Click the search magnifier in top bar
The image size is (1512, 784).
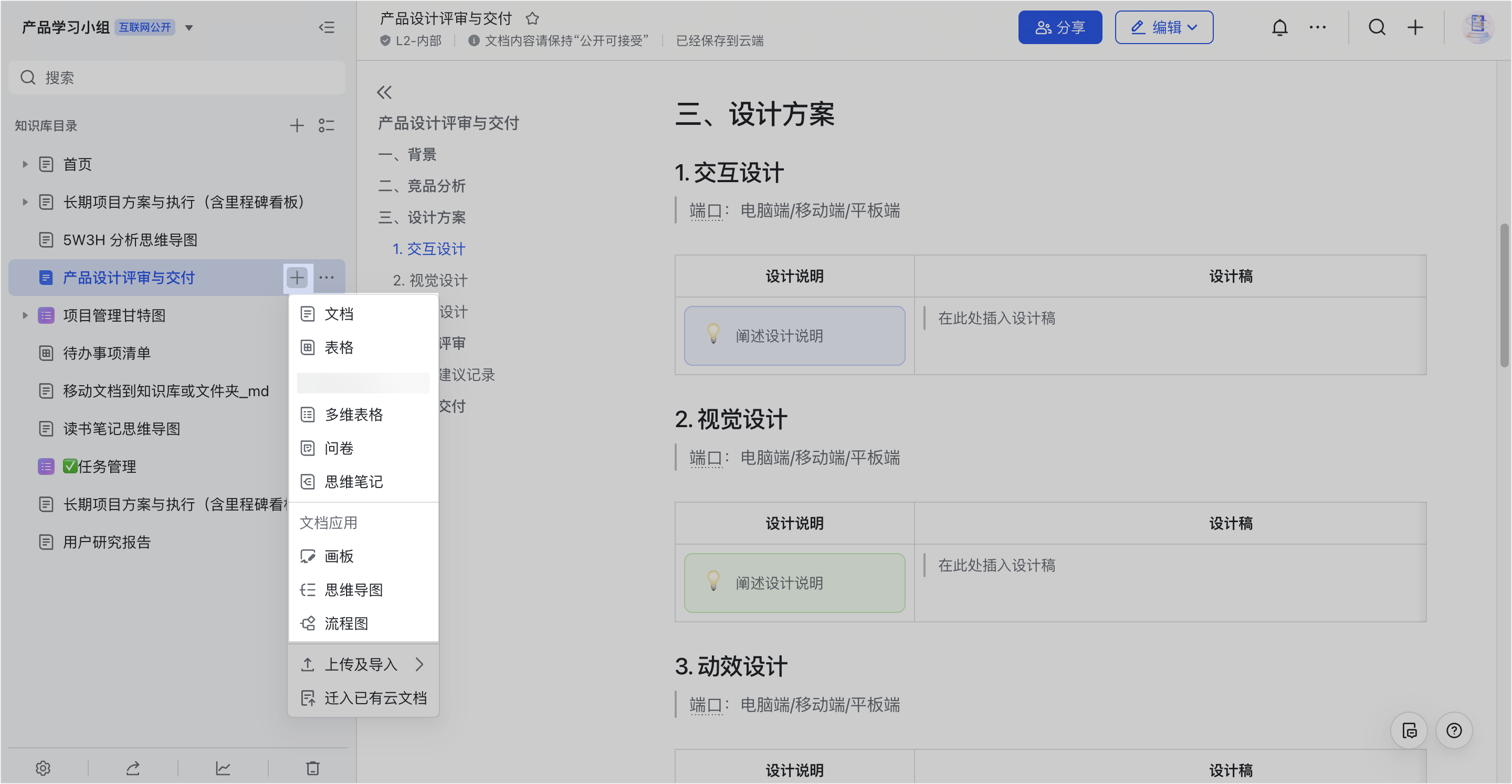tap(1377, 28)
